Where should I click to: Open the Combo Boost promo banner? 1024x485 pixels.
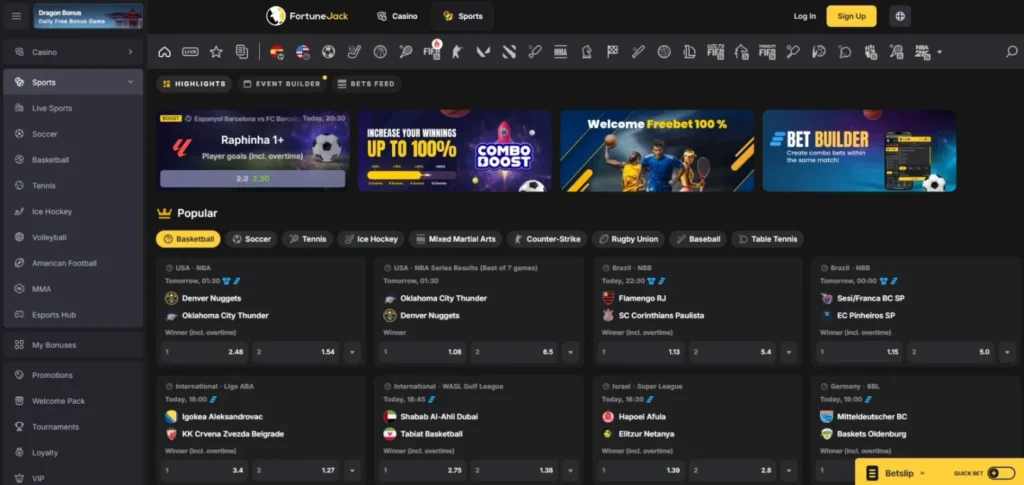[455, 151]
